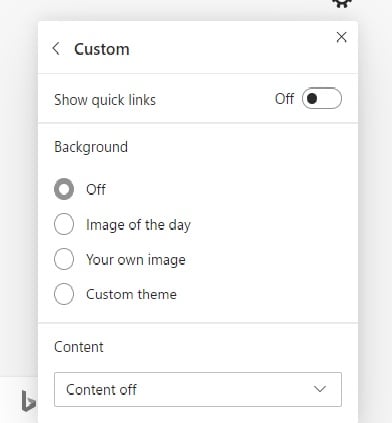Click the Show quick links label

(105, 100)
